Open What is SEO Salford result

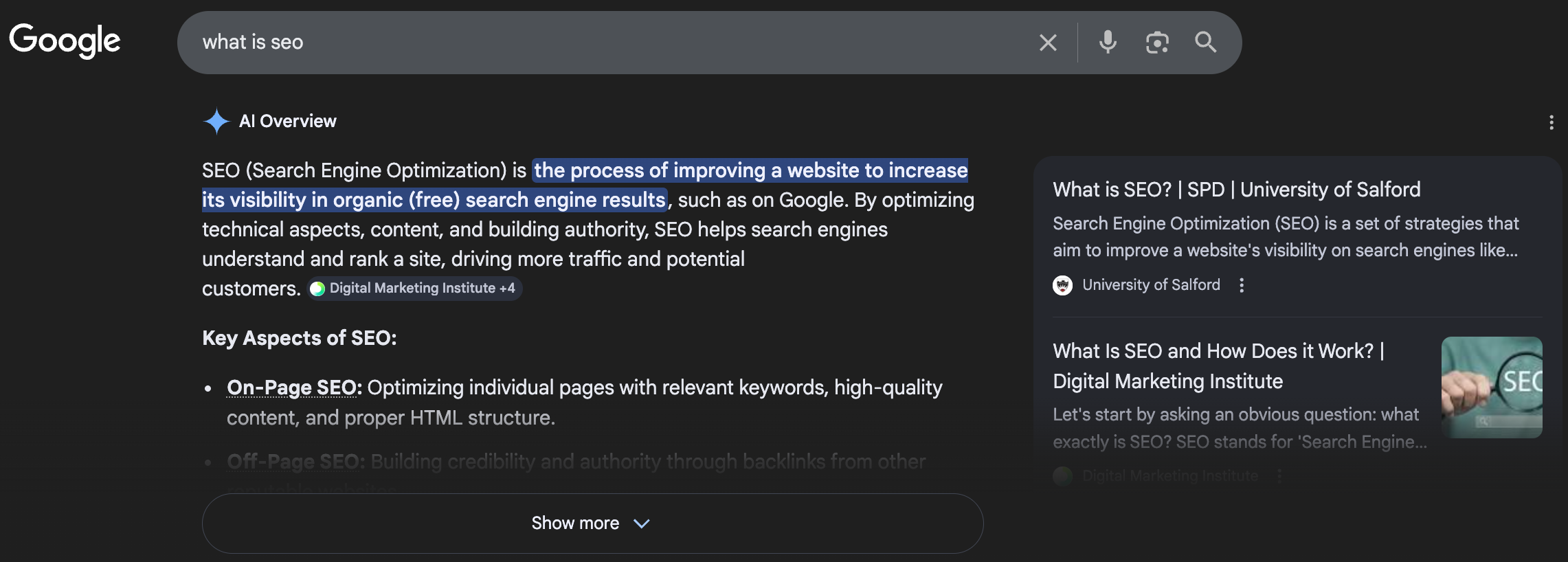tap(1236, 190)
